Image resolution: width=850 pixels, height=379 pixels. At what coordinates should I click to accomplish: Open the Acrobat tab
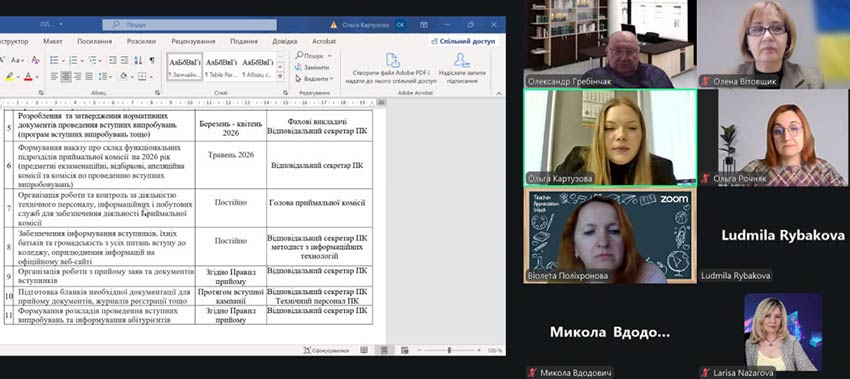324,41
